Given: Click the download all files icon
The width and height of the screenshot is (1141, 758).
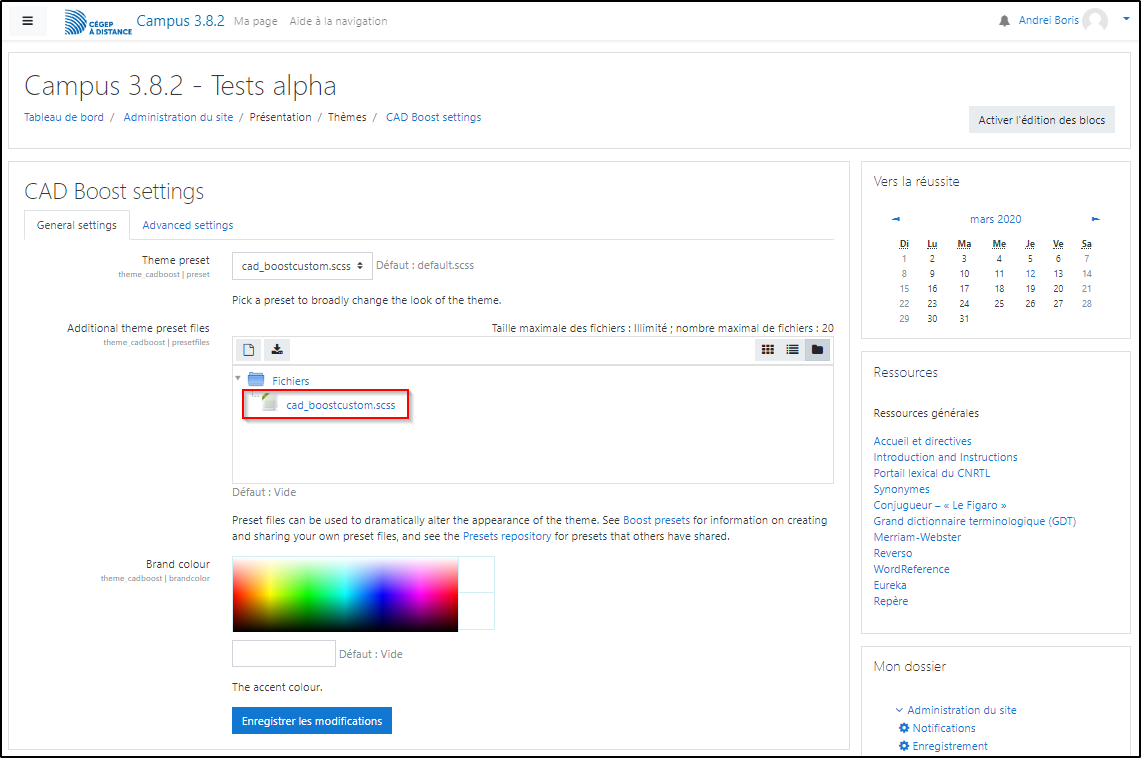Looking at the screenshot, I should [x=277, y=349].
